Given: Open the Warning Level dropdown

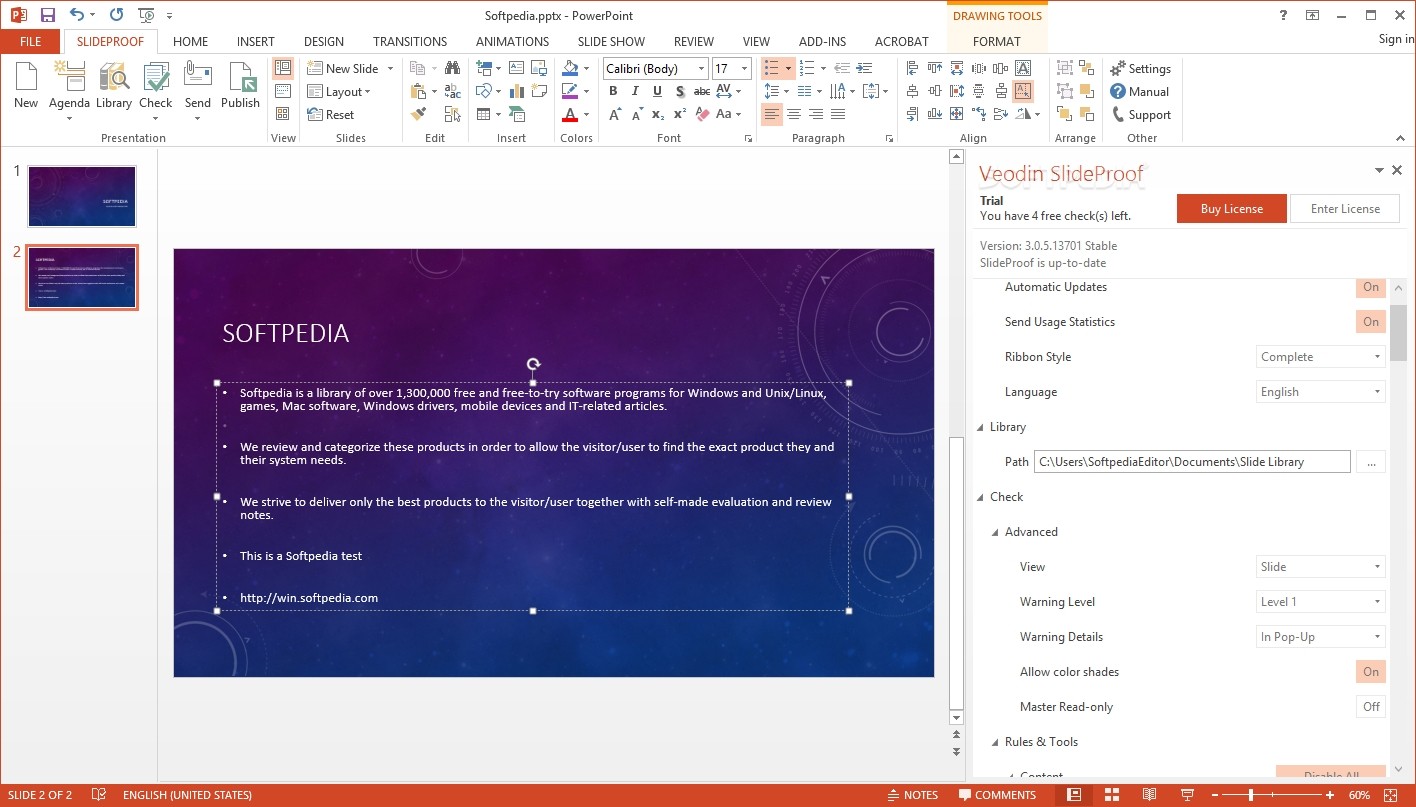Looking at the screenshot, I should coord(1321,602).
